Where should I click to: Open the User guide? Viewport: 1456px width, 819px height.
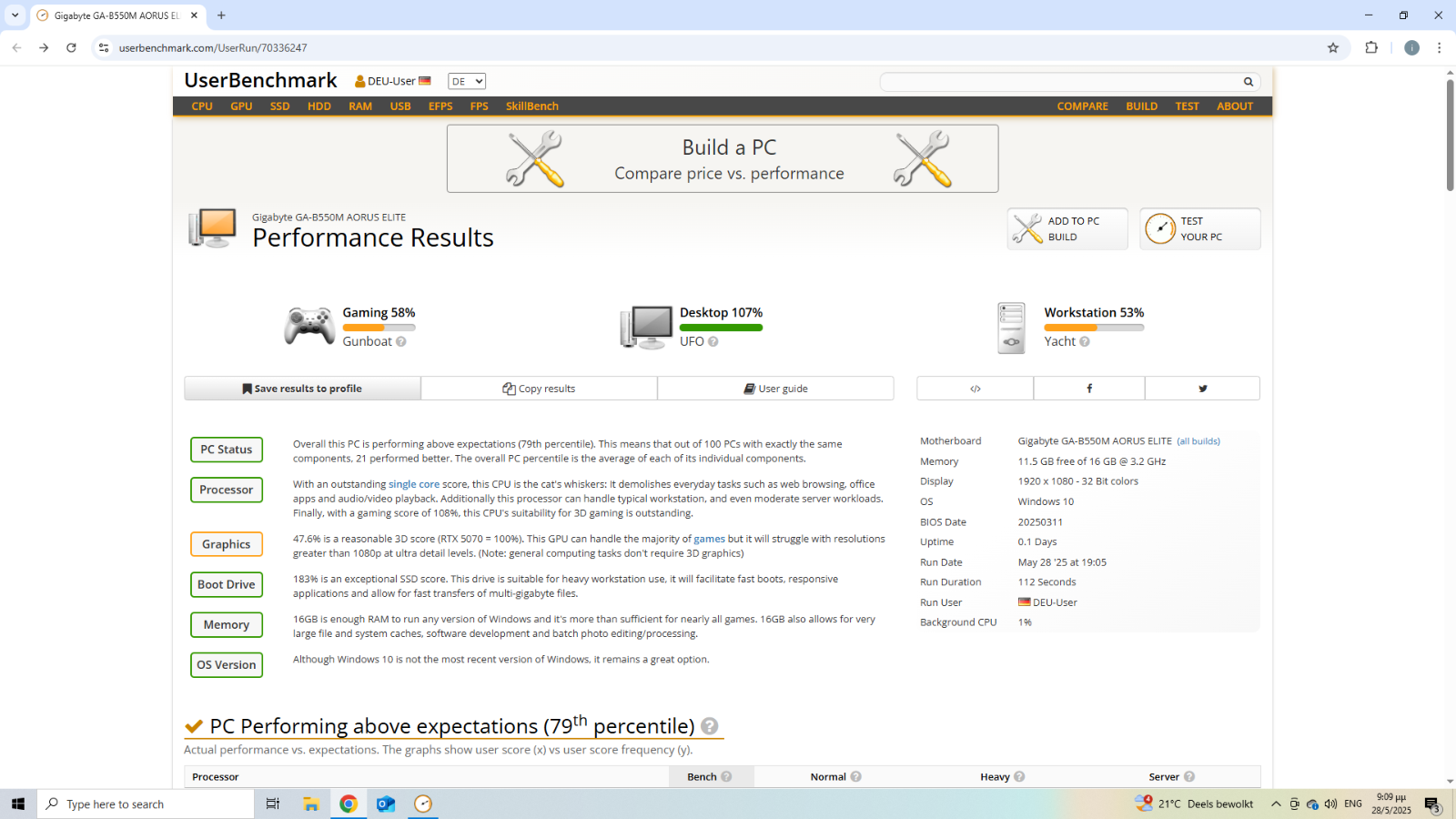[775, 389]
